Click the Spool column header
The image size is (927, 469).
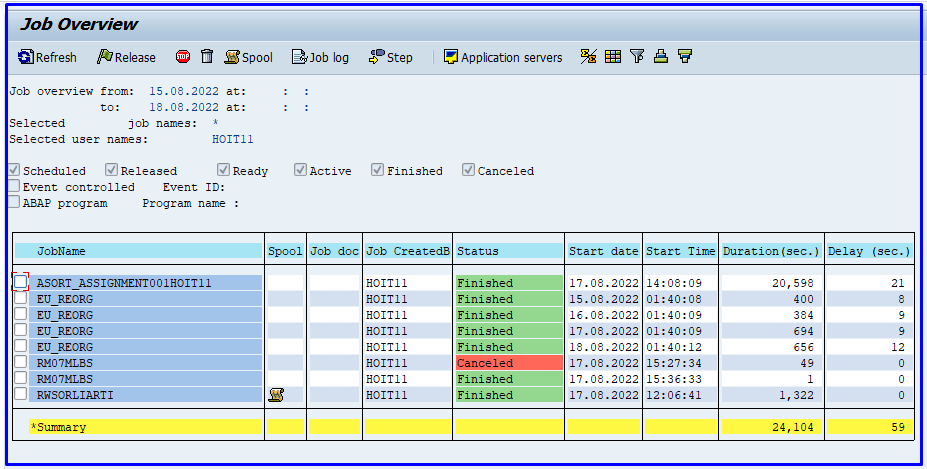pyautogui.click(x=285, y=251)
